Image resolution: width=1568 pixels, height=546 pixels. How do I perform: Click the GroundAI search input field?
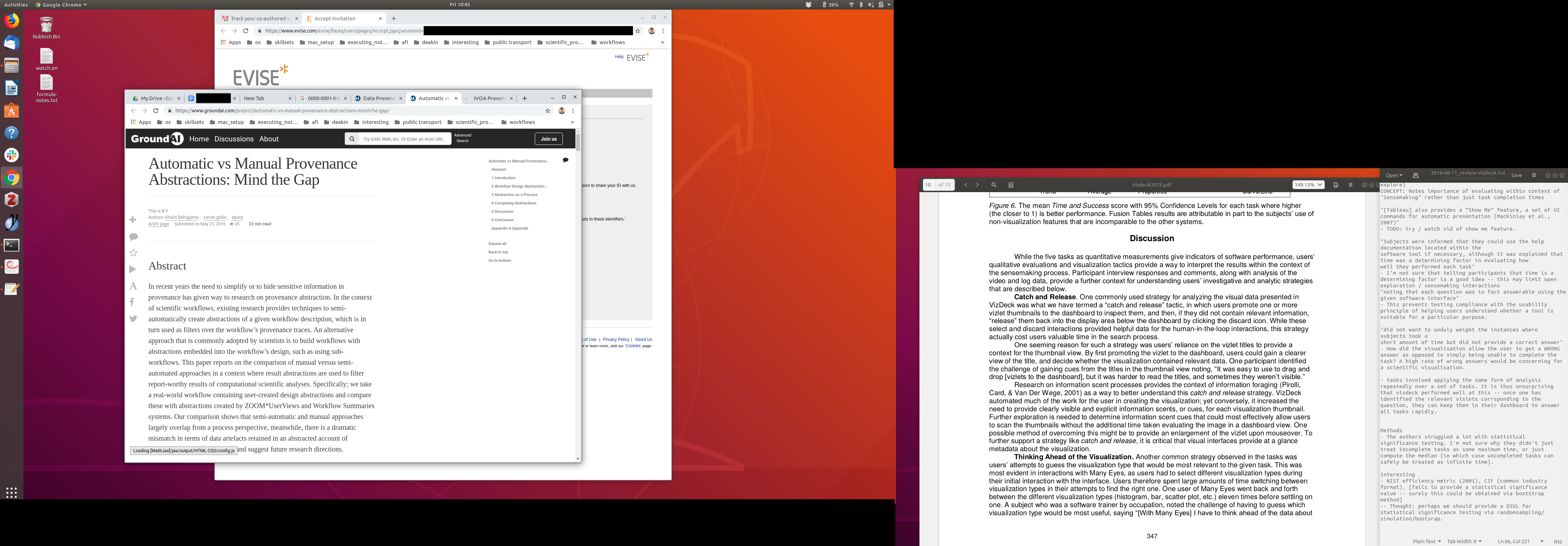coord(404,139)
